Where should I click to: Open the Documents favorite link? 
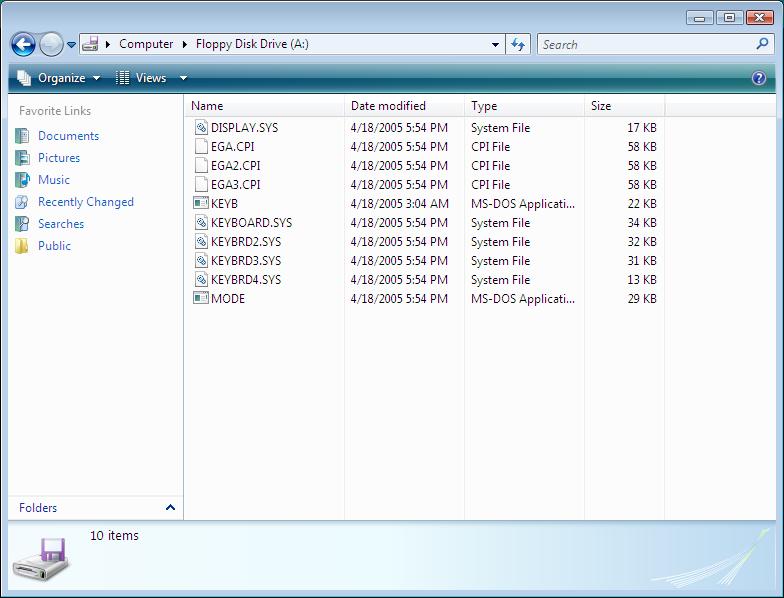[68, 136]
